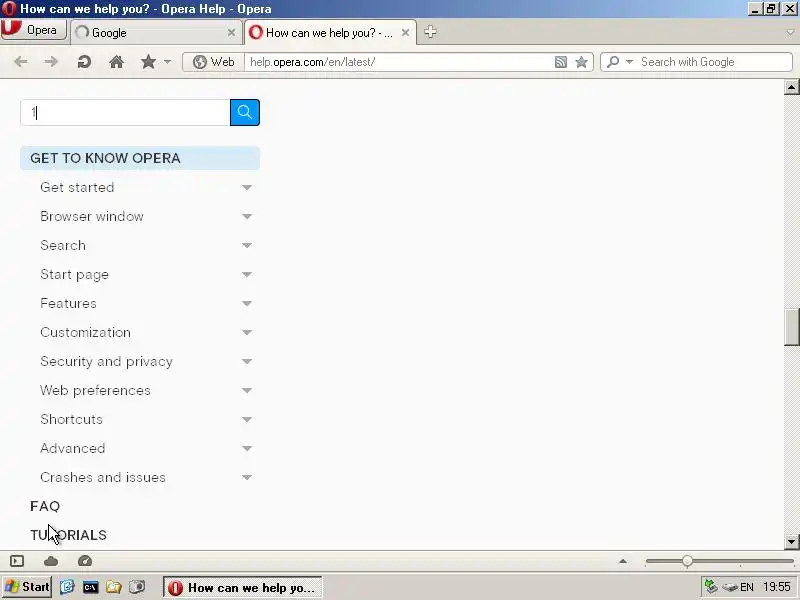Expand the 'Get started' section arrow
800x600 pixels.
coord(247,187)
